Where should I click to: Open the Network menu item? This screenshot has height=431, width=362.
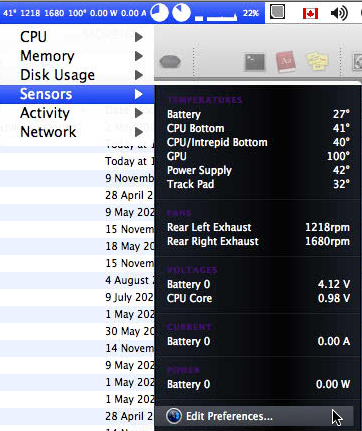(x=77, y=132)
